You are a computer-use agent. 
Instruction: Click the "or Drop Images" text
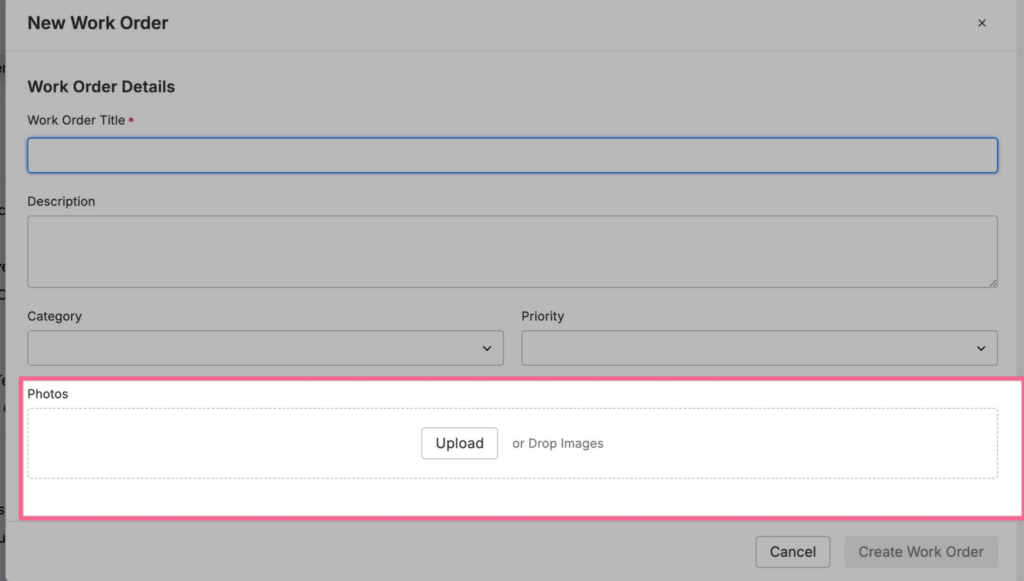coord(558,443)
